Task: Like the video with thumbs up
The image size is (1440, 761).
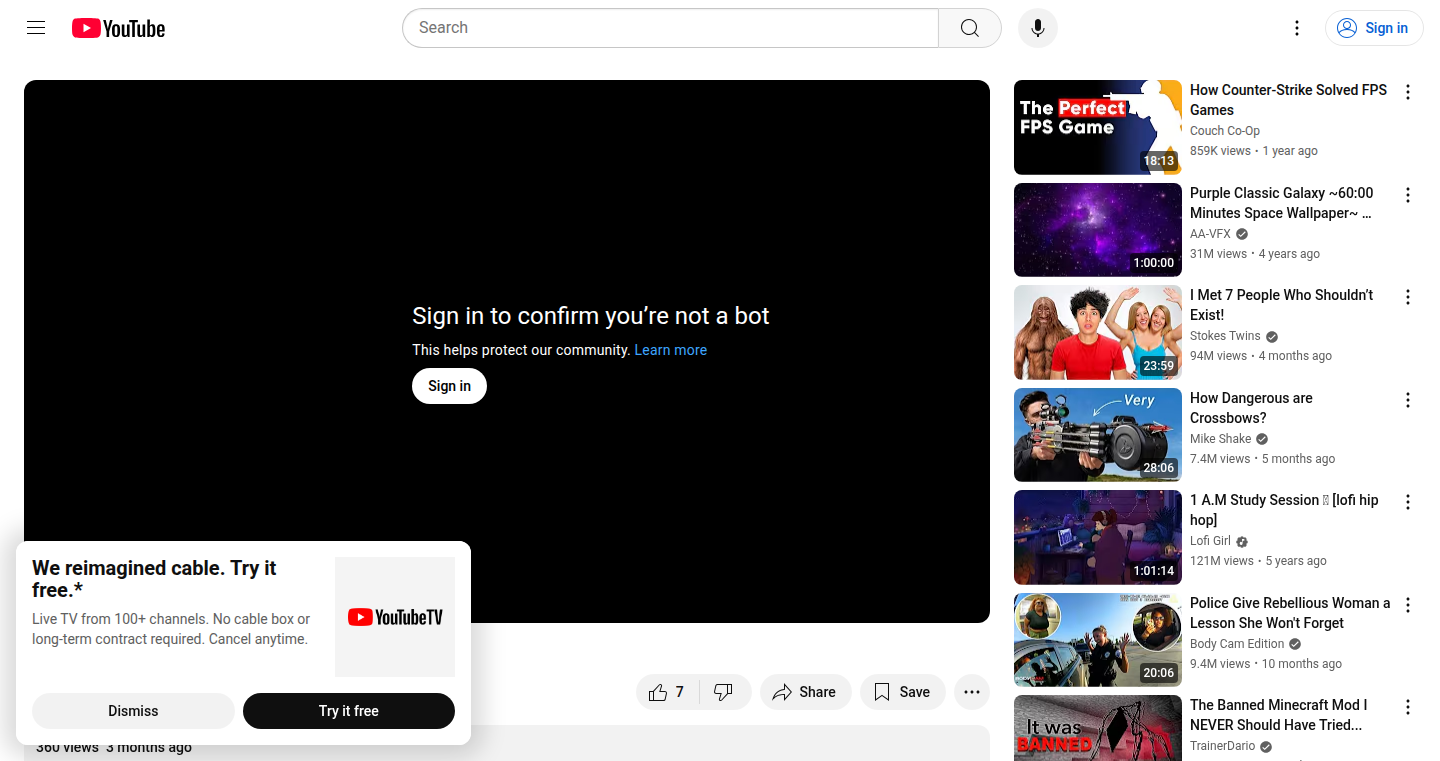Action: (667, 692)
